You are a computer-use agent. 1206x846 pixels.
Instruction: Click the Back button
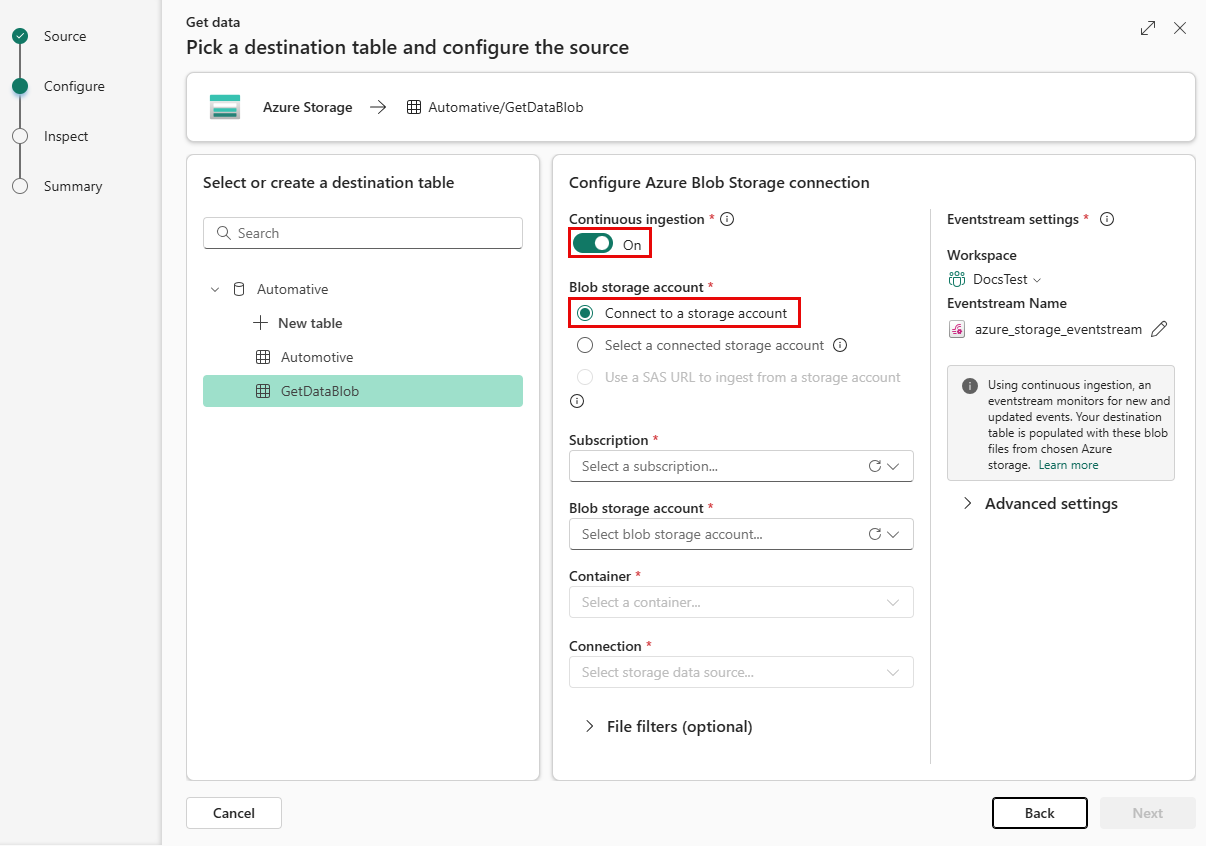coord(1039,813)
